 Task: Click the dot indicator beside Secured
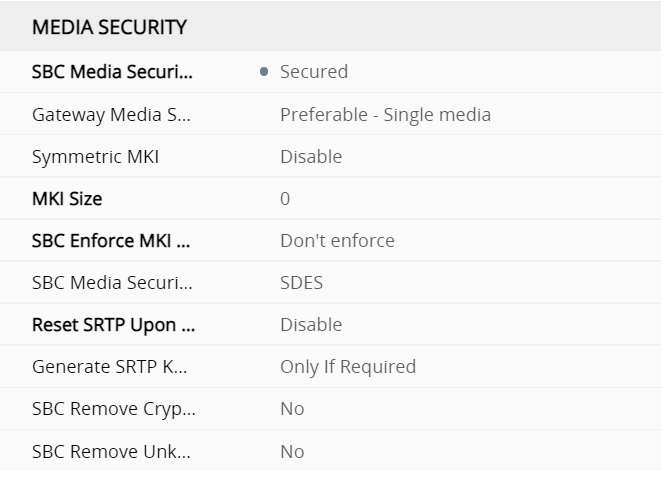click(264, 72)
